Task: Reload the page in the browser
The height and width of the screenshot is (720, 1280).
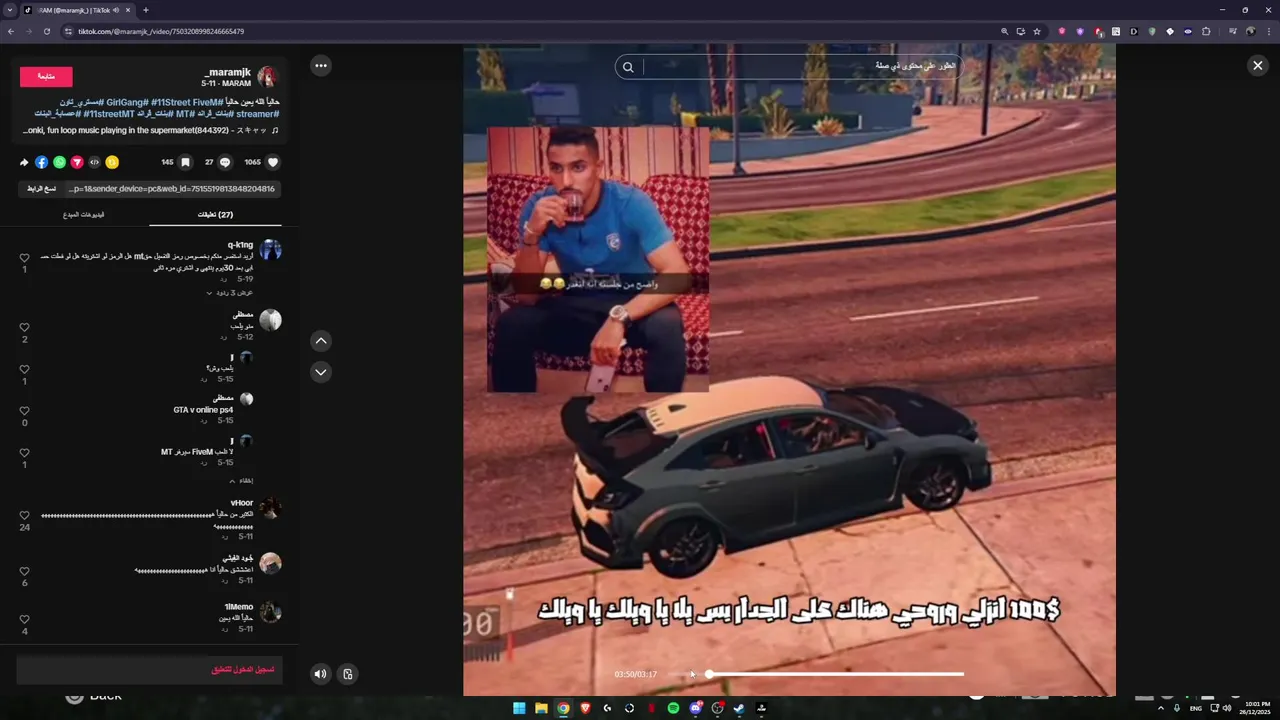Action: 46,31
